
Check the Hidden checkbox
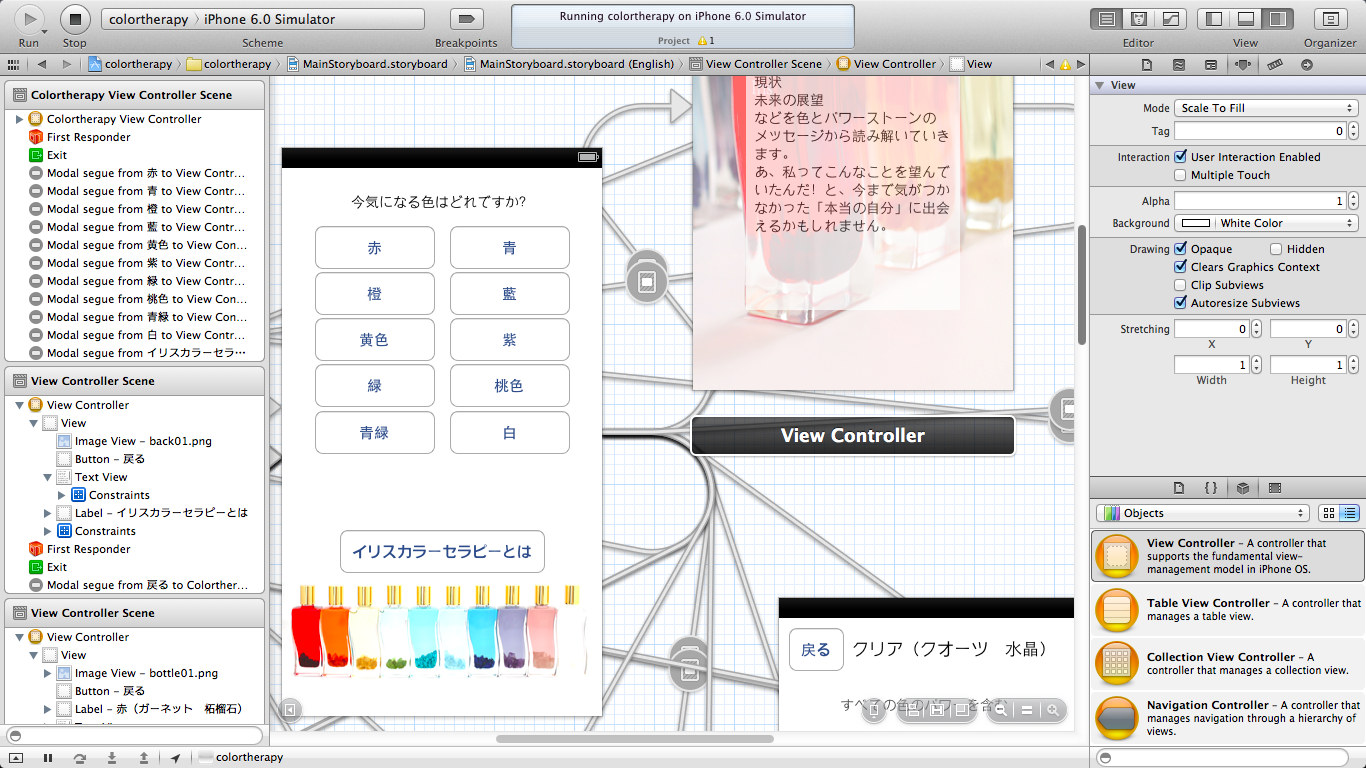coord(1276,249)
